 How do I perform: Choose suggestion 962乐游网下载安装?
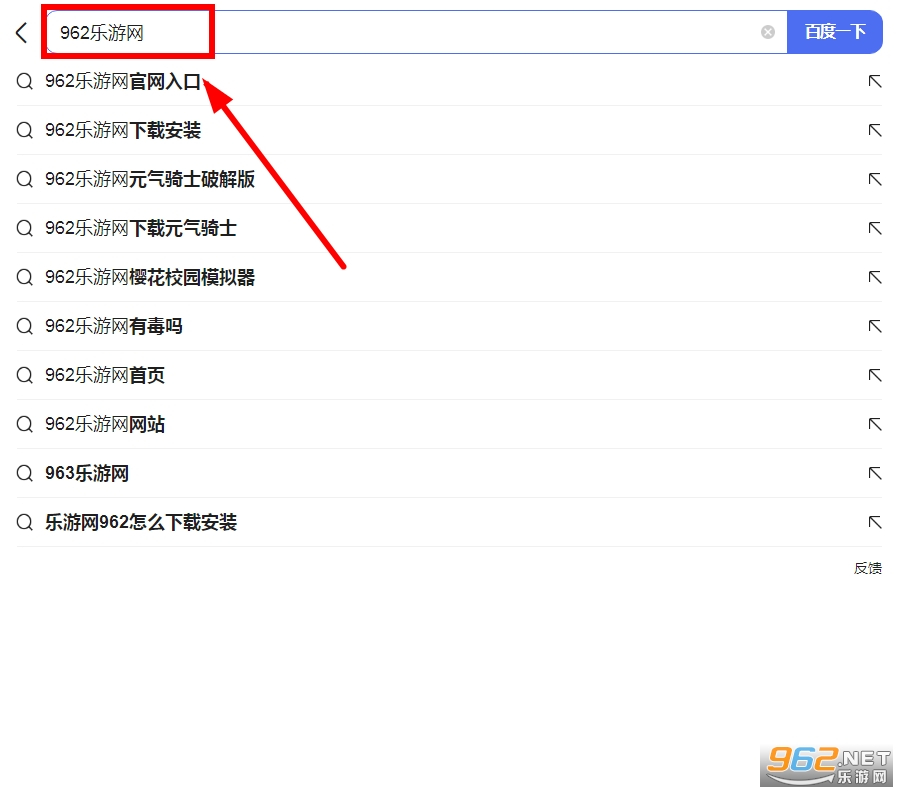tap(123, 131)
